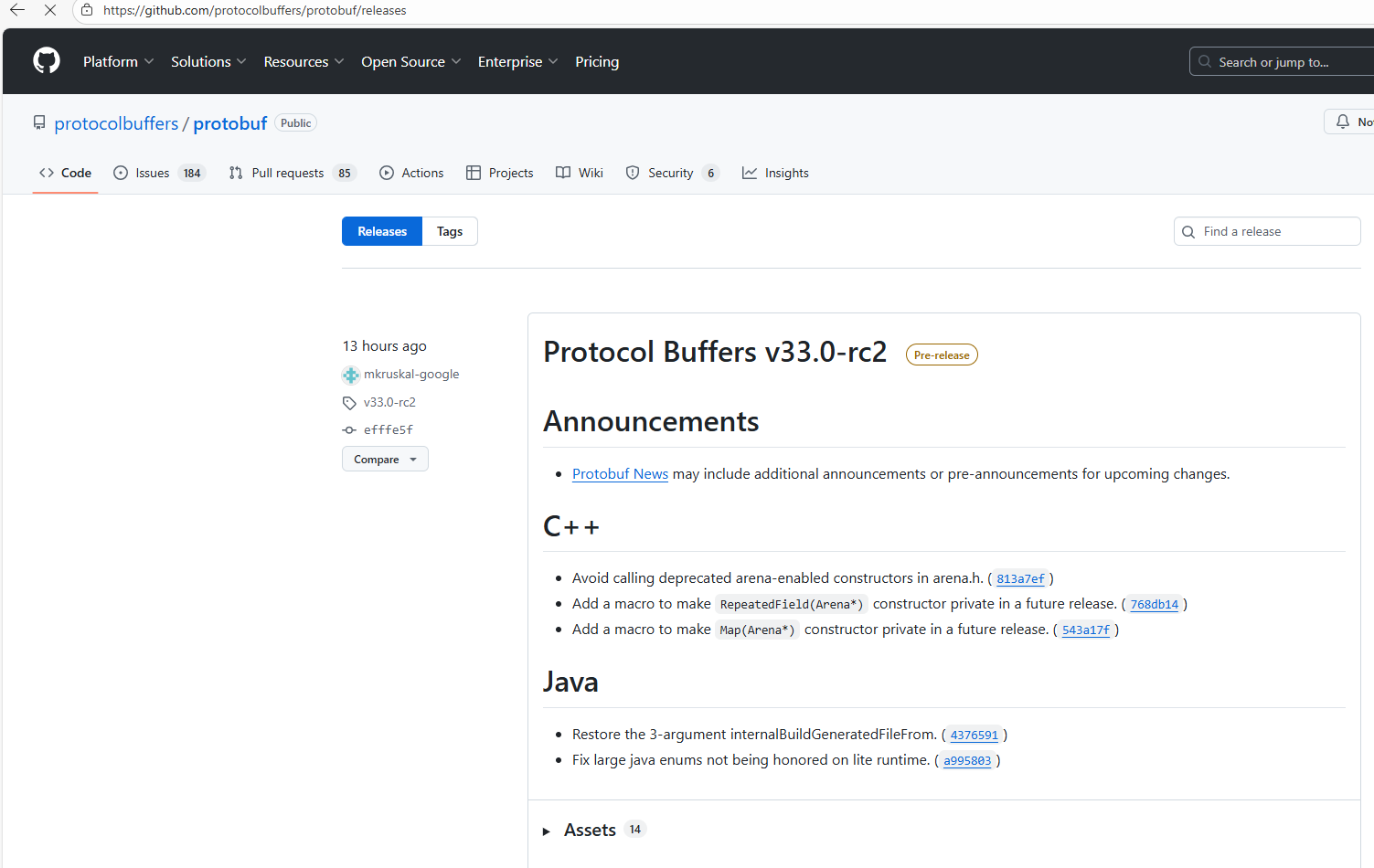The width and height of the screenshot is (1374, 868).
Task: Click the Map(Arena*) code snippet
Action: (757, 630)
